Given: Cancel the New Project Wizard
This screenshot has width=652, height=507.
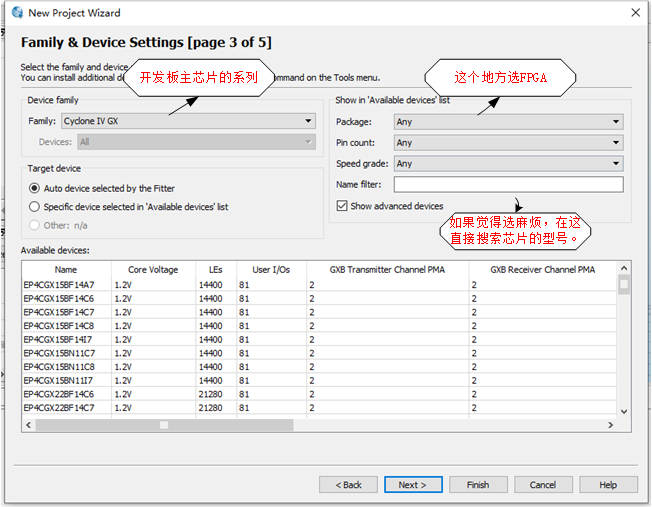Looking at the screenshot, I should tap(543, 485).
